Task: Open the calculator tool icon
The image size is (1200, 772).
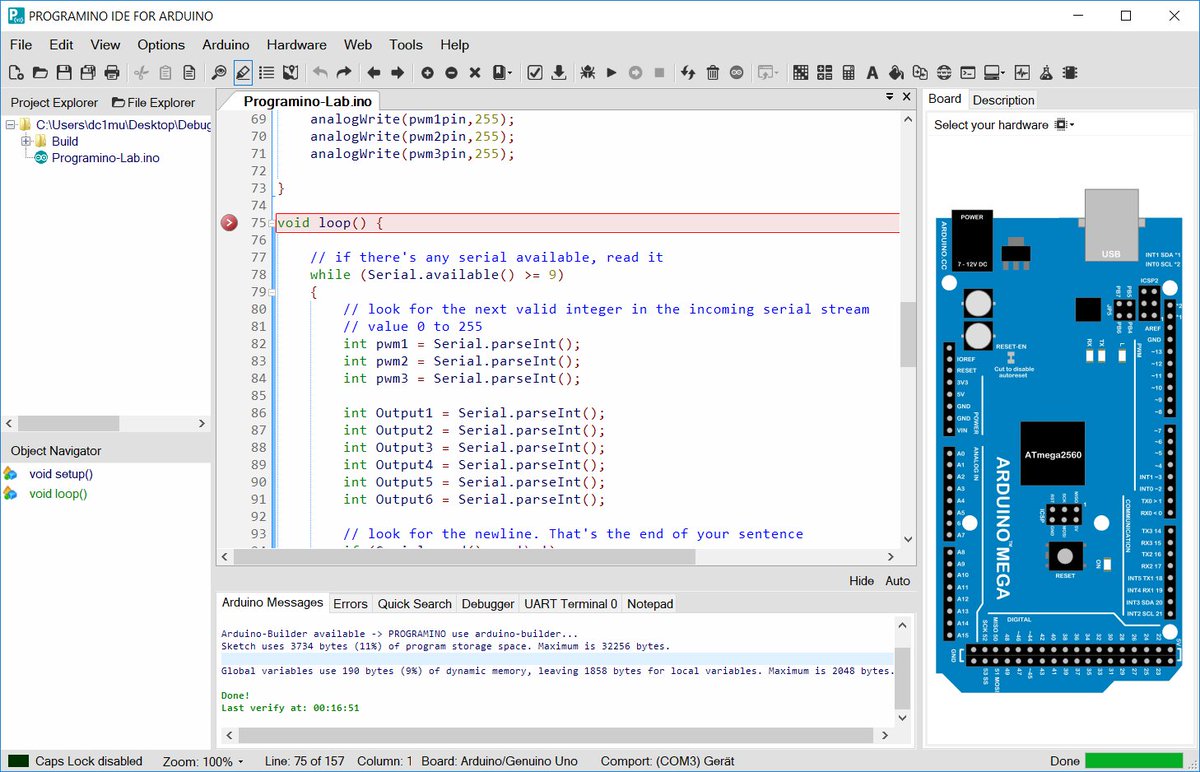Action: point(848,72)
